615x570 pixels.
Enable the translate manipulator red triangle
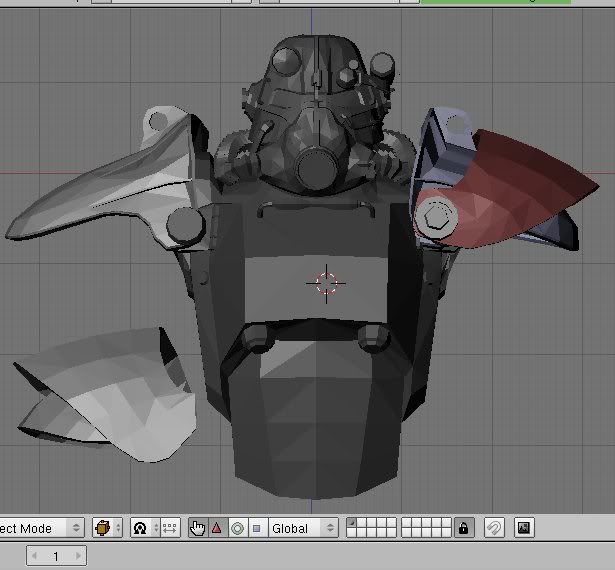click(x=217, y=528)
